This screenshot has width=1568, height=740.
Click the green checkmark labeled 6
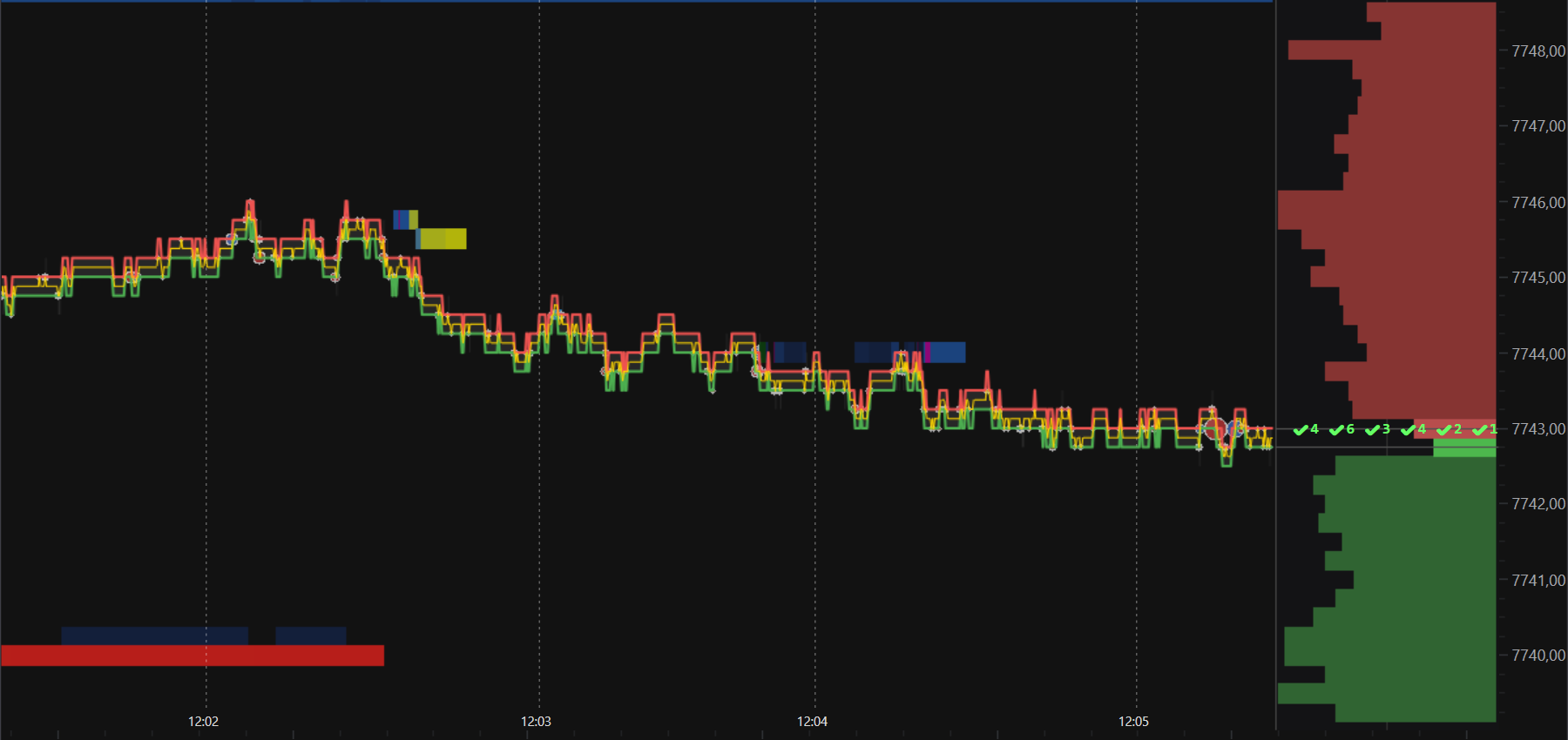click(1342, 429)
